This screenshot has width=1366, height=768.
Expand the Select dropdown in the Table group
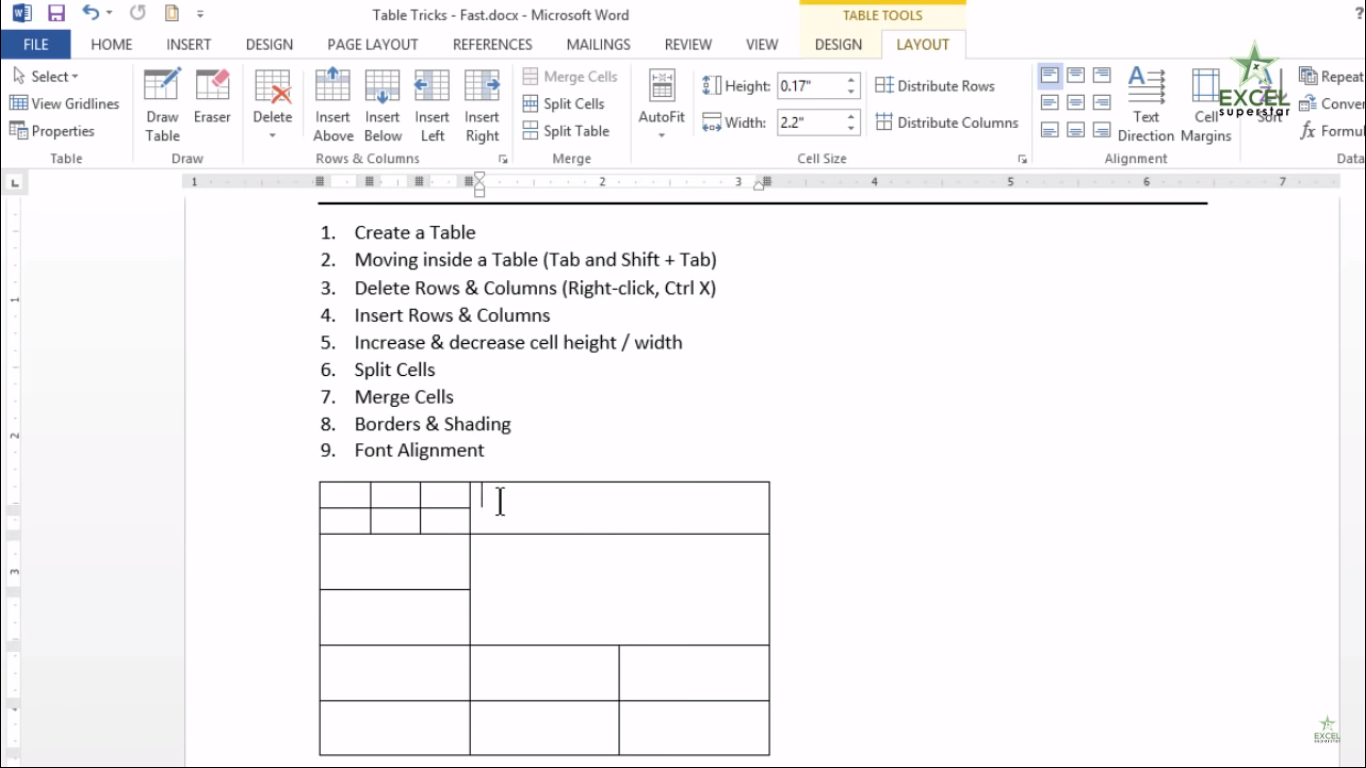46,76
